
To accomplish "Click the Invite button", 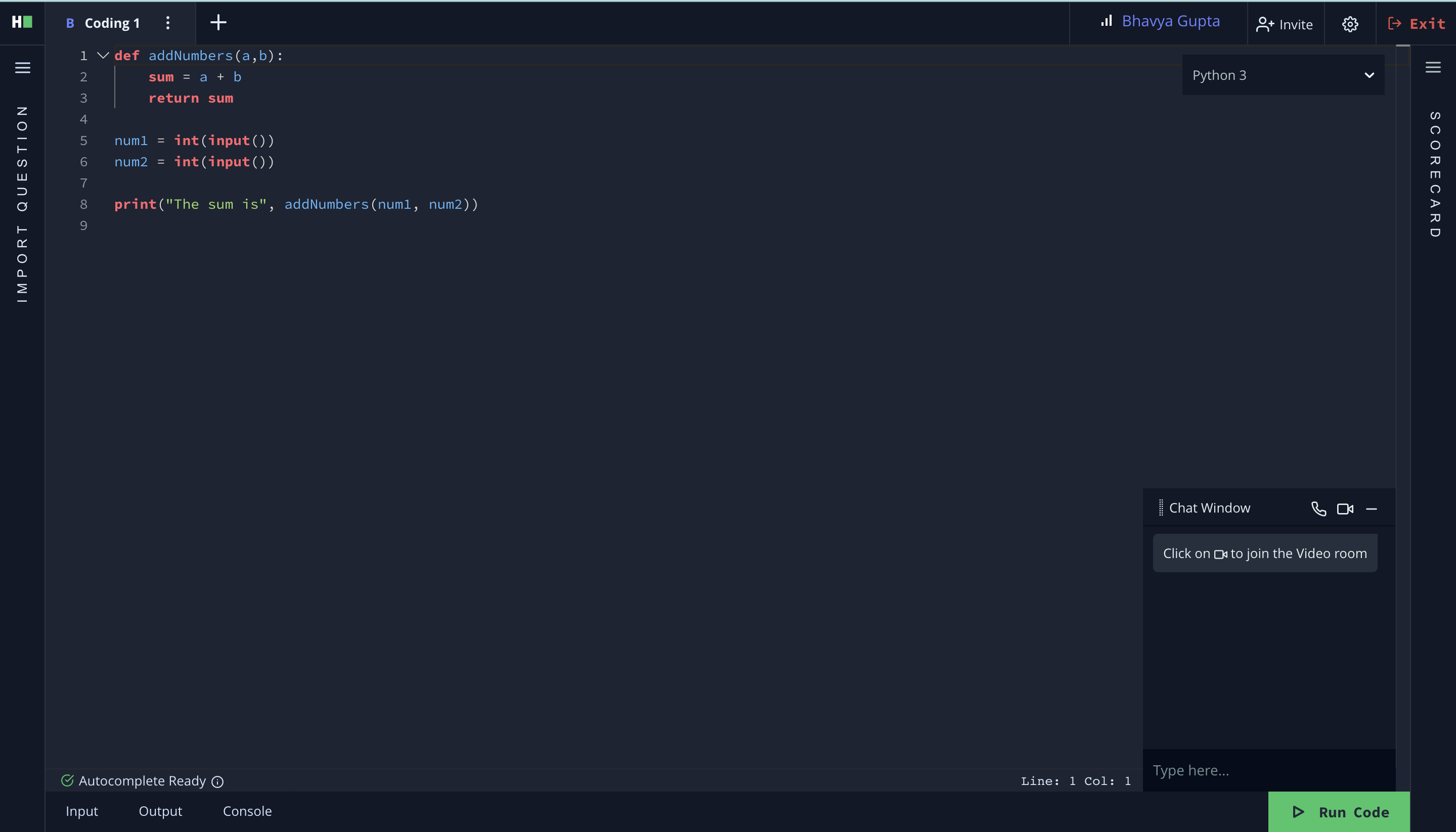I will click(1285, 24).
